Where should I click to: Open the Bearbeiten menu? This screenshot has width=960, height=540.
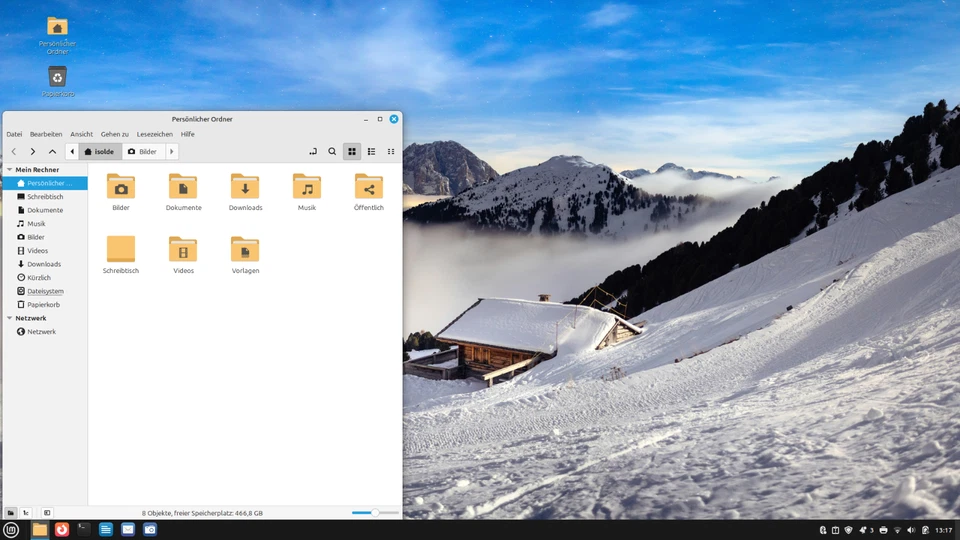[x=46, y=134]
